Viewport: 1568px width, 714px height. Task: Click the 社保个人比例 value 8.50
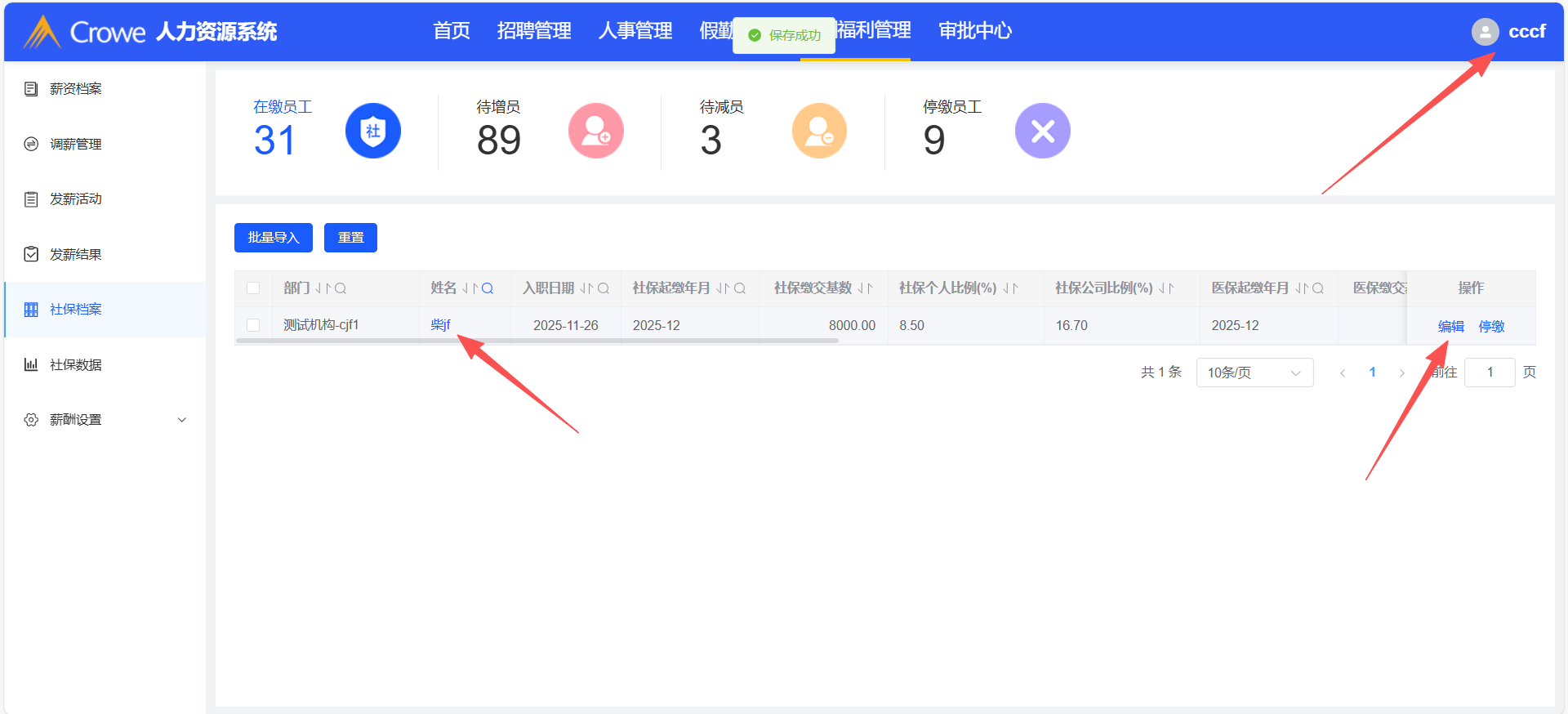911,325
